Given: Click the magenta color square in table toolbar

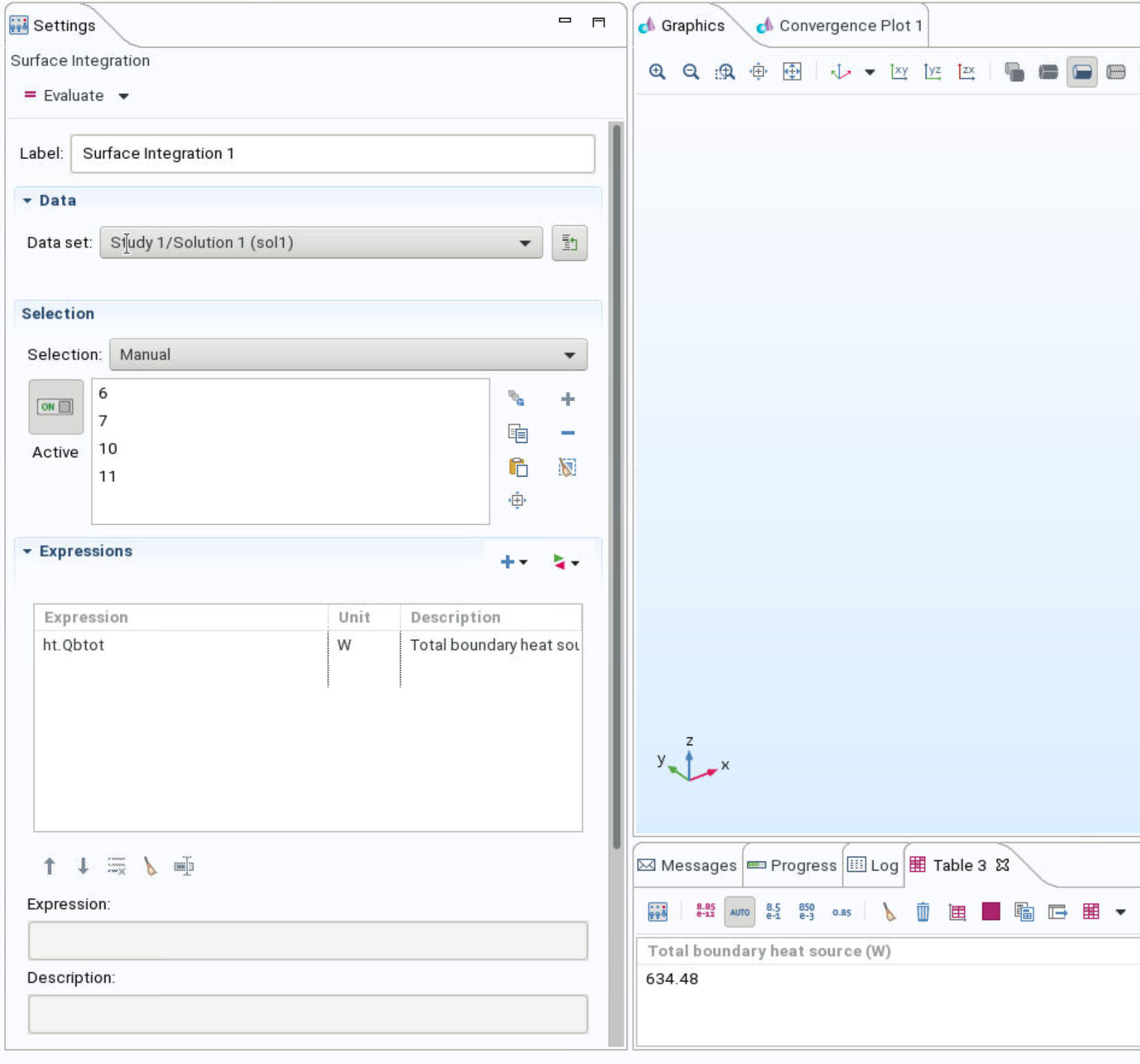Looking at the screenshot, I should click(x=991, y=912).
